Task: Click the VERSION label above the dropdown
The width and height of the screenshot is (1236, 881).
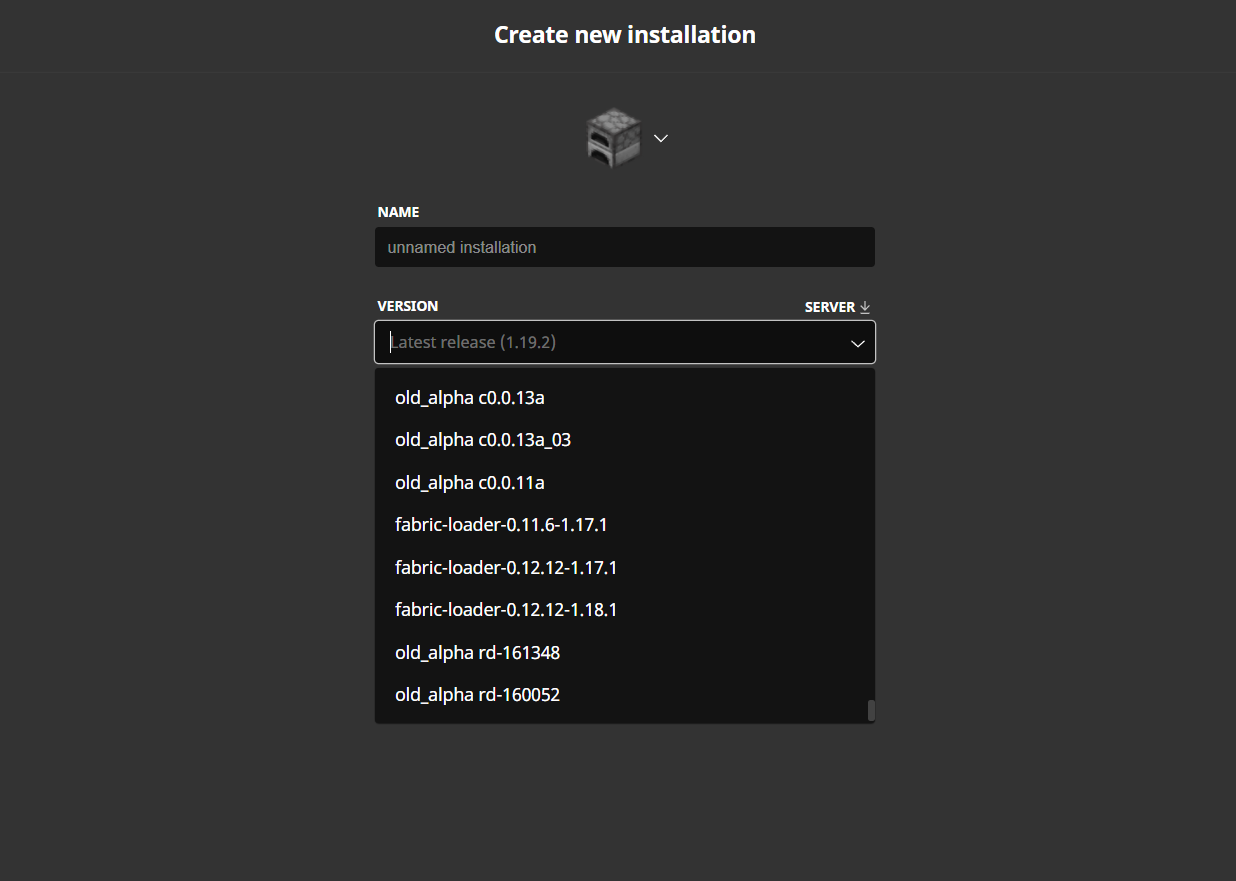Action: [407, 306]
